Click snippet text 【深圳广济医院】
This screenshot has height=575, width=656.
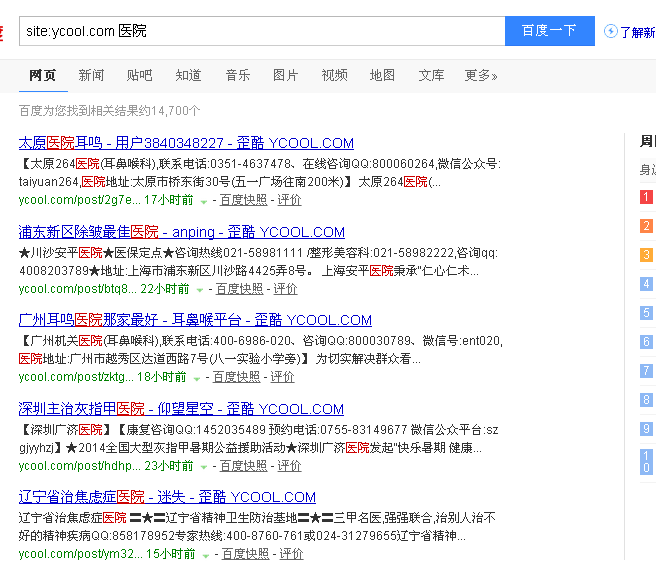coord(66,429)
